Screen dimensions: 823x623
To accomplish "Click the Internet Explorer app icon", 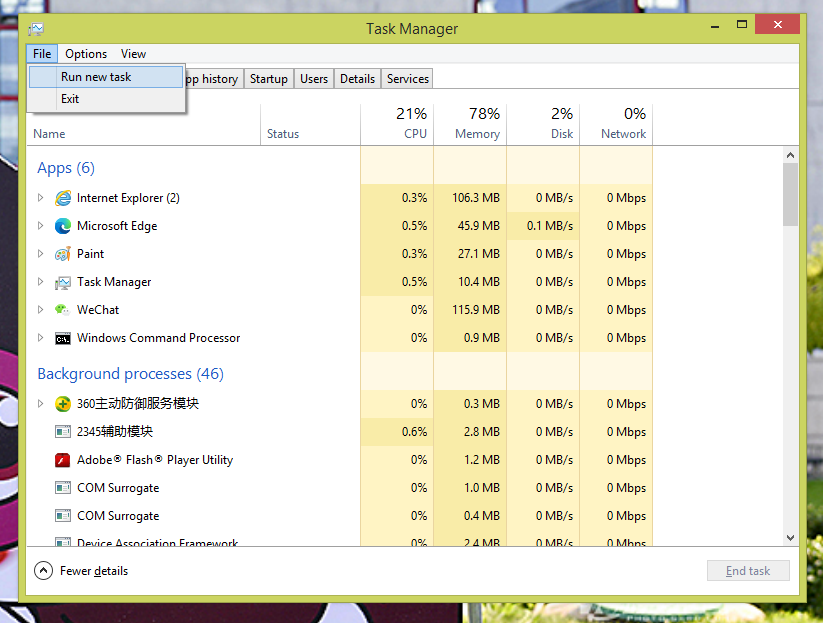I will tap(63, 198).
